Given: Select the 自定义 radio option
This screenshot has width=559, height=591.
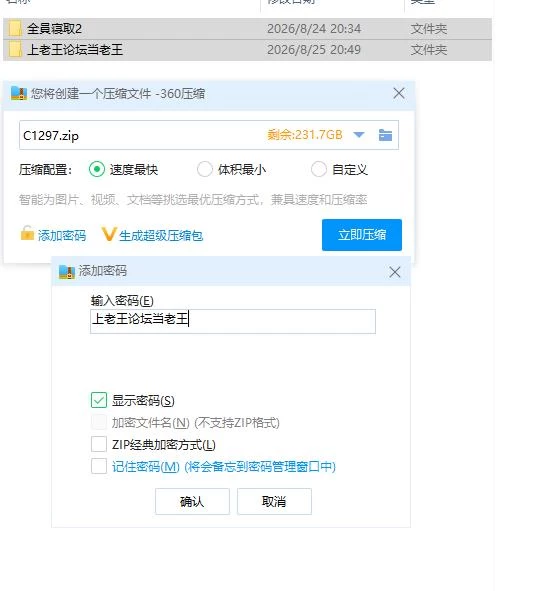Looking at the screenshot, I should tap(319, 169).
